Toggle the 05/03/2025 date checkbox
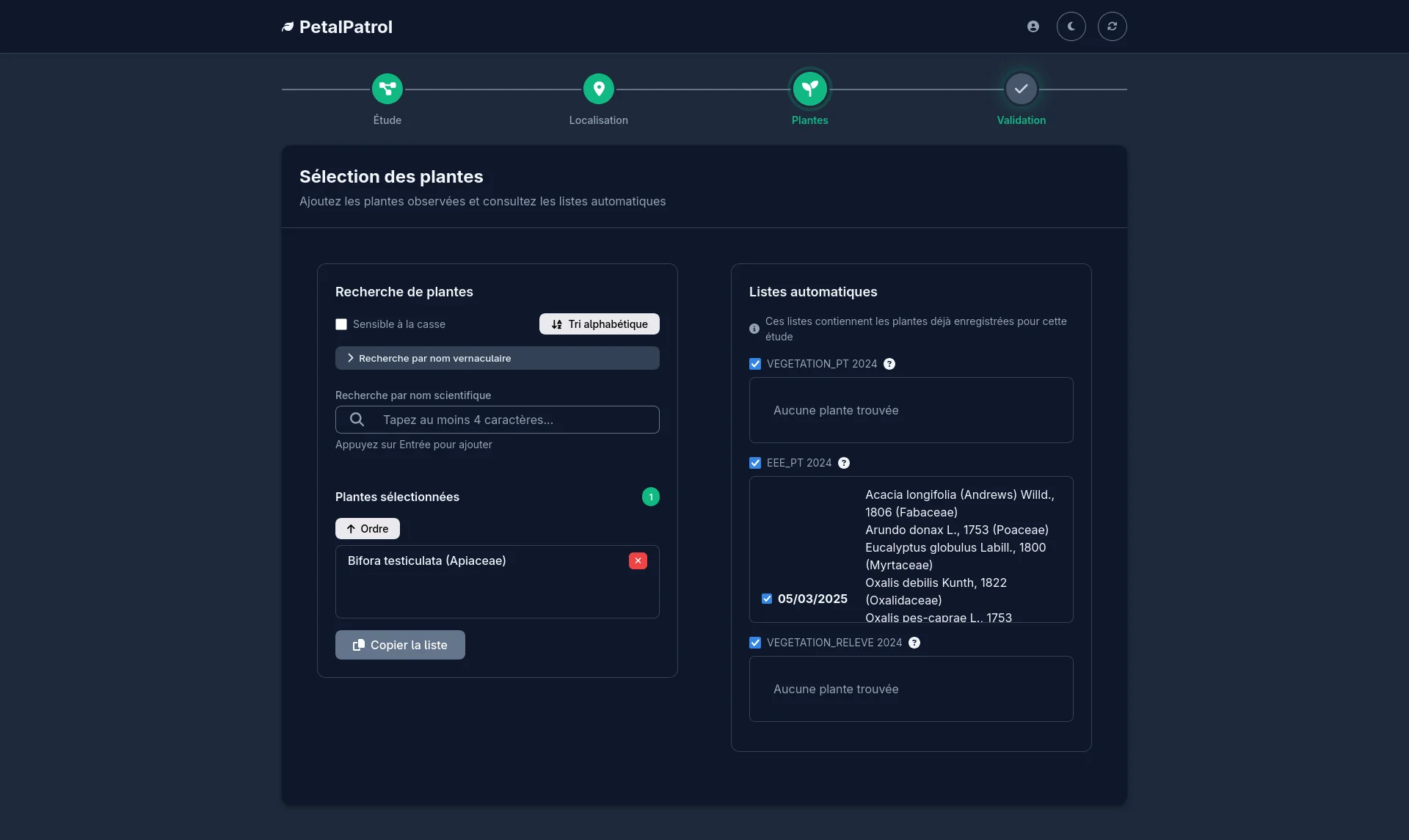Image resolution: width=1409 pixels, height=840 pixels. [x=767, y=599]
